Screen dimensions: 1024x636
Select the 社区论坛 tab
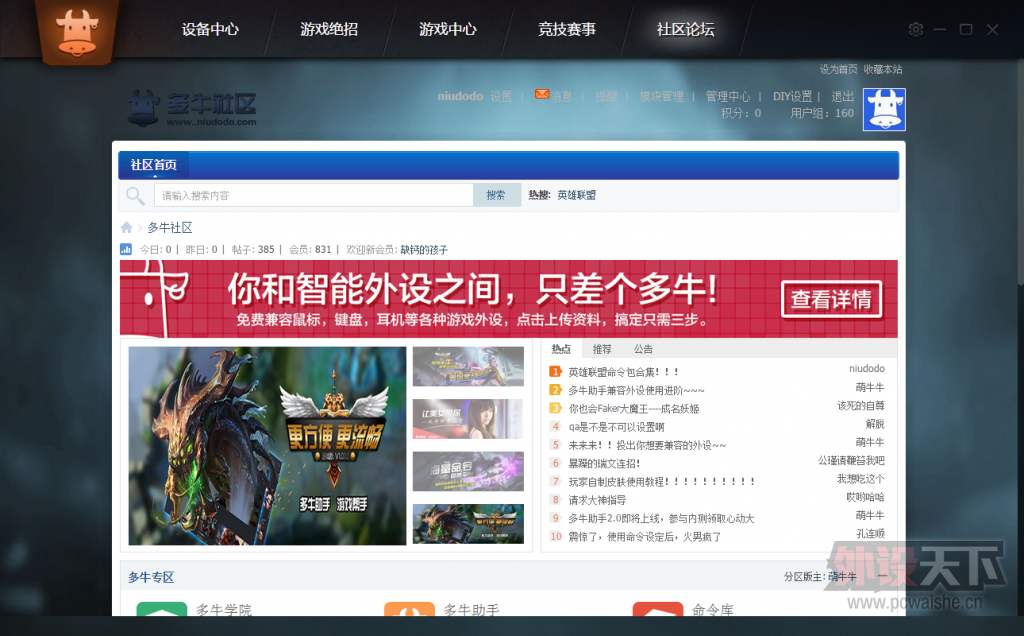point(686,29)
